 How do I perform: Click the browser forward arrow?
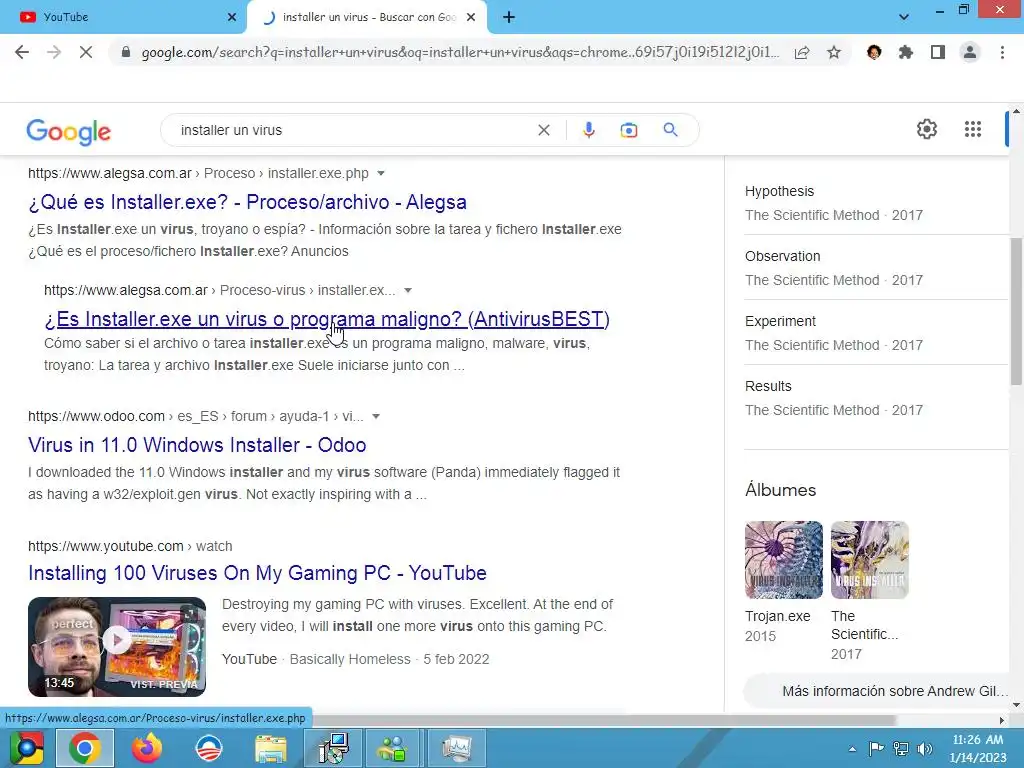click(x=54, y=52)
